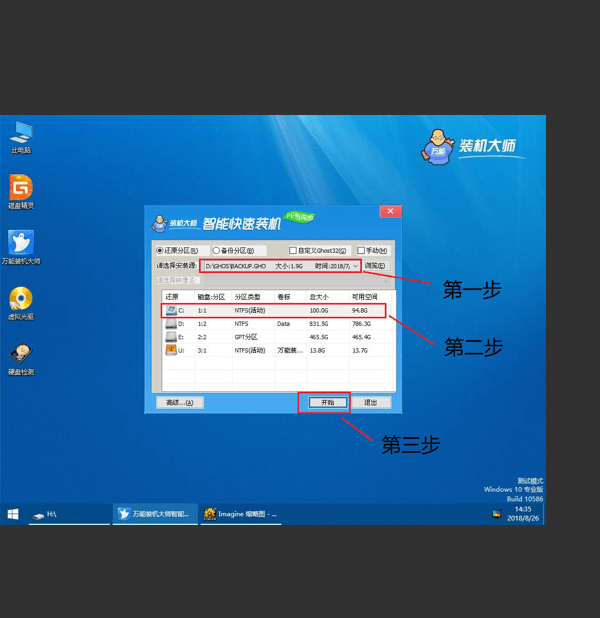Expand the BACKUP.GHO install source dropdown
600x618 pixels.
355,266
